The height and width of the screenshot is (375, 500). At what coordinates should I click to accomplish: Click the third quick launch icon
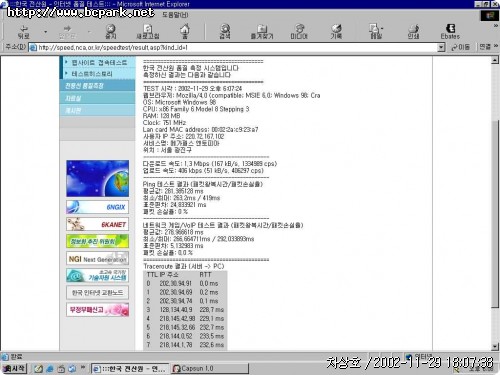[x=61, y=369]
